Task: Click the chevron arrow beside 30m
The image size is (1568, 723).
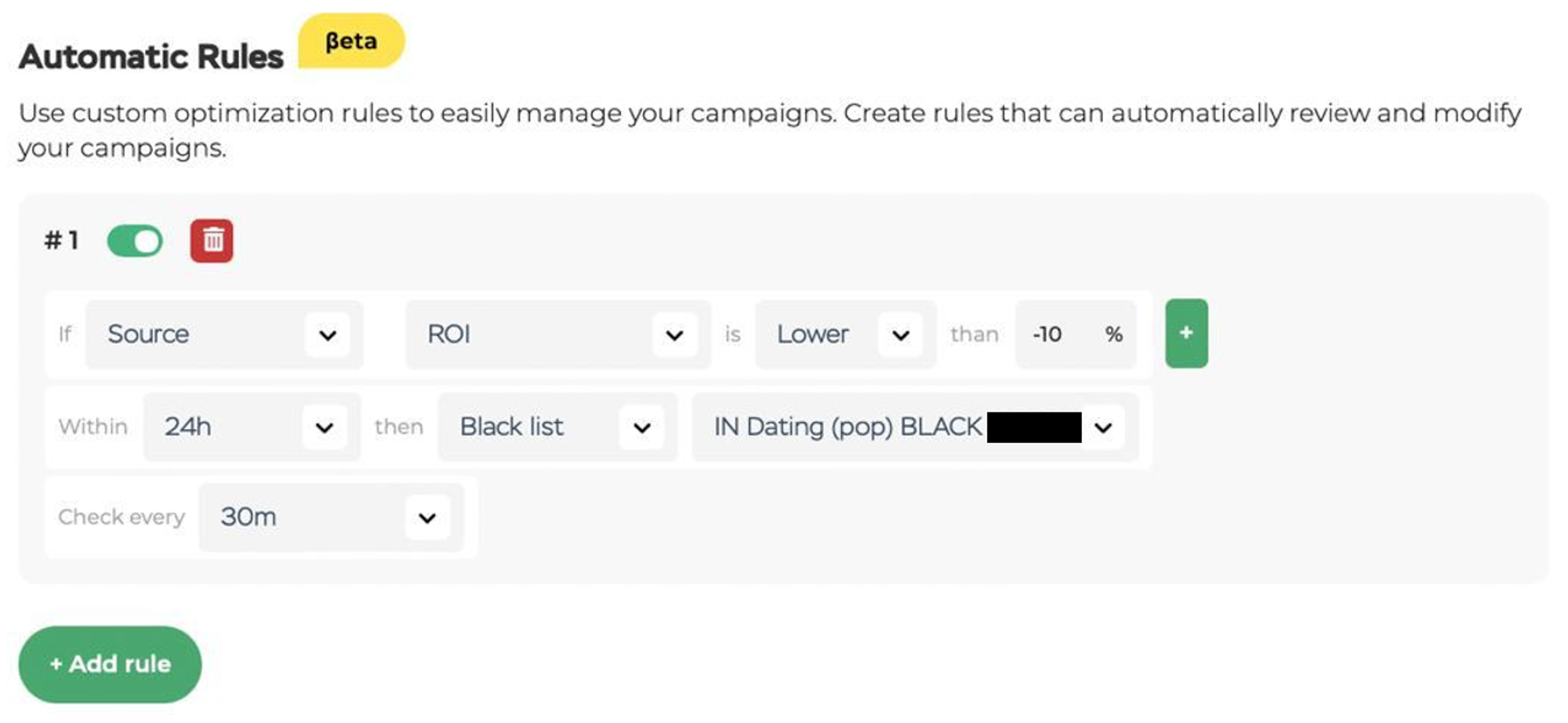Action: pos(427,518)
